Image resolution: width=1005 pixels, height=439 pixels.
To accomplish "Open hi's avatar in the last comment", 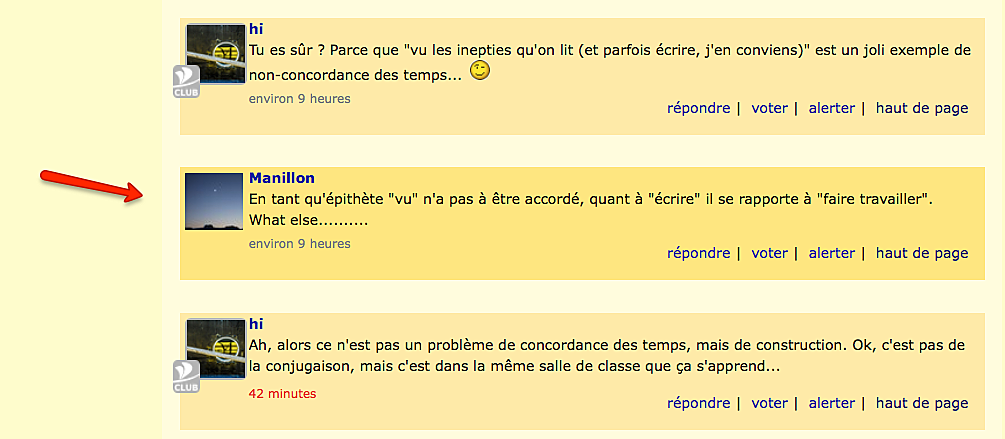I will point(215,349).
